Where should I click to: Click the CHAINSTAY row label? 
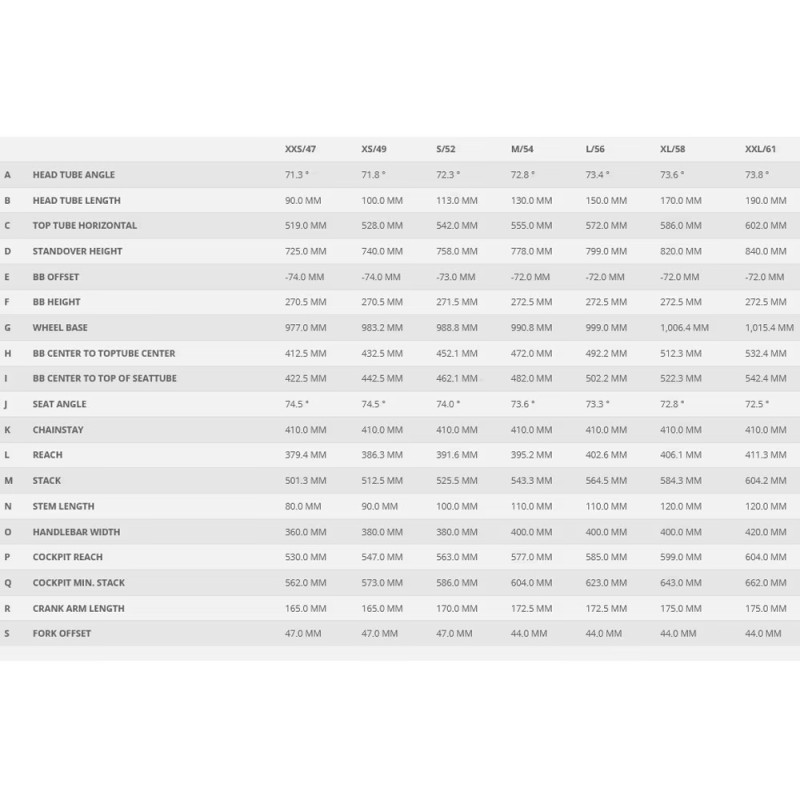pos(57,429)
